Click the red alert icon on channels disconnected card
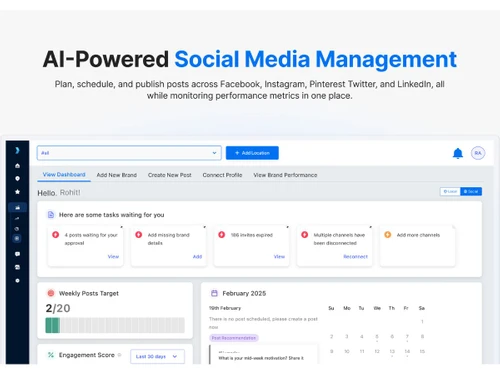 305,235
